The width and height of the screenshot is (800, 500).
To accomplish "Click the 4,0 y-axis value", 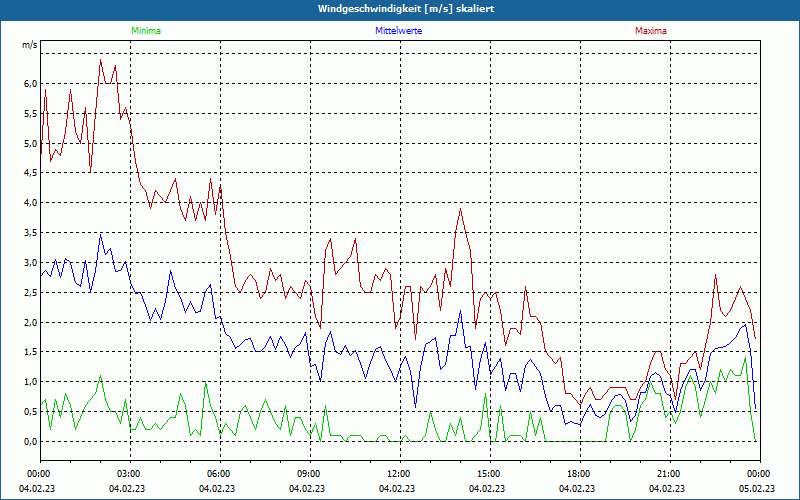I will (31, 203).
